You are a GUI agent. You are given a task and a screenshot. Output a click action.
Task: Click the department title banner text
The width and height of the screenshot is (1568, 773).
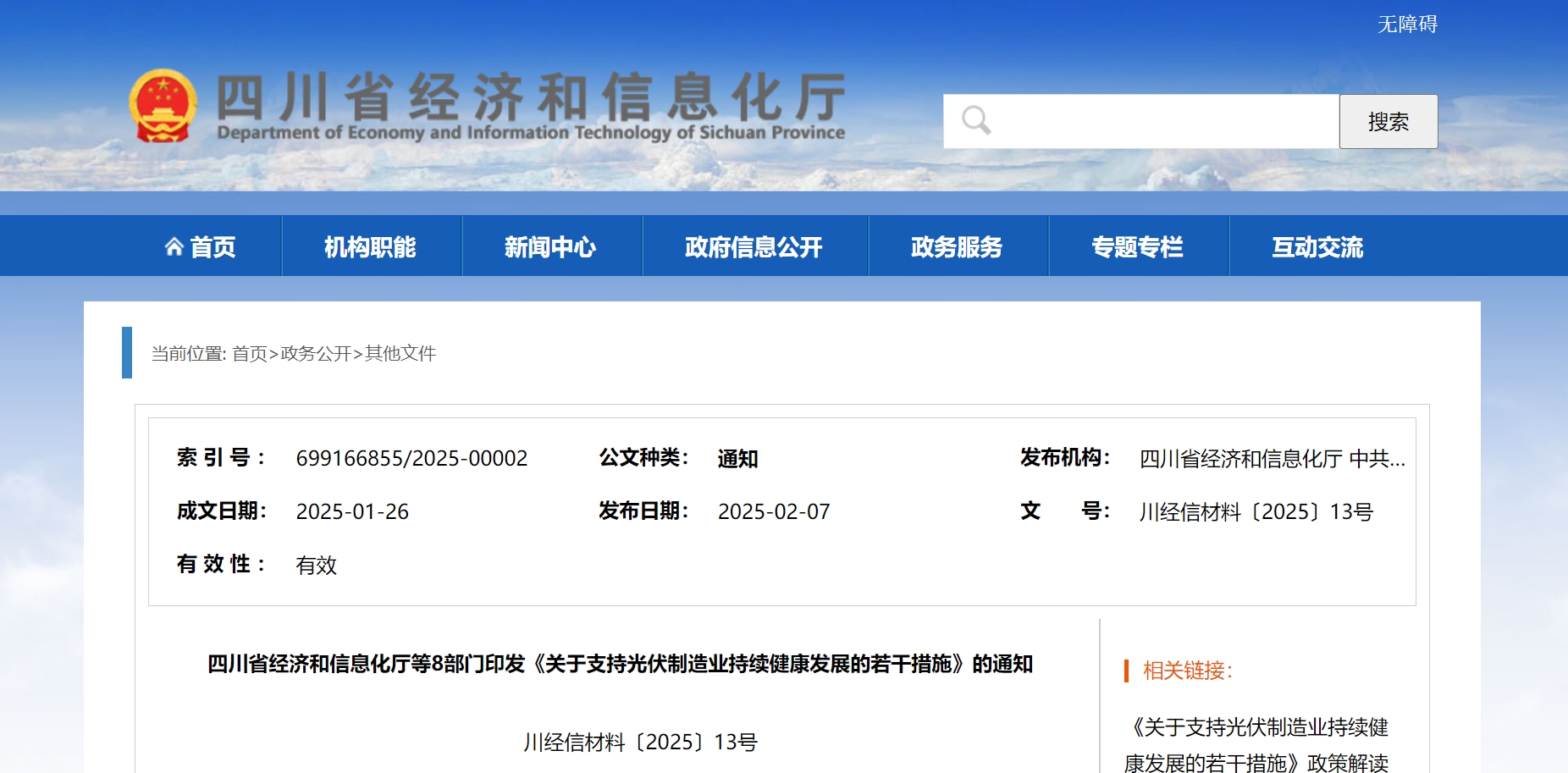coord(531,106)
